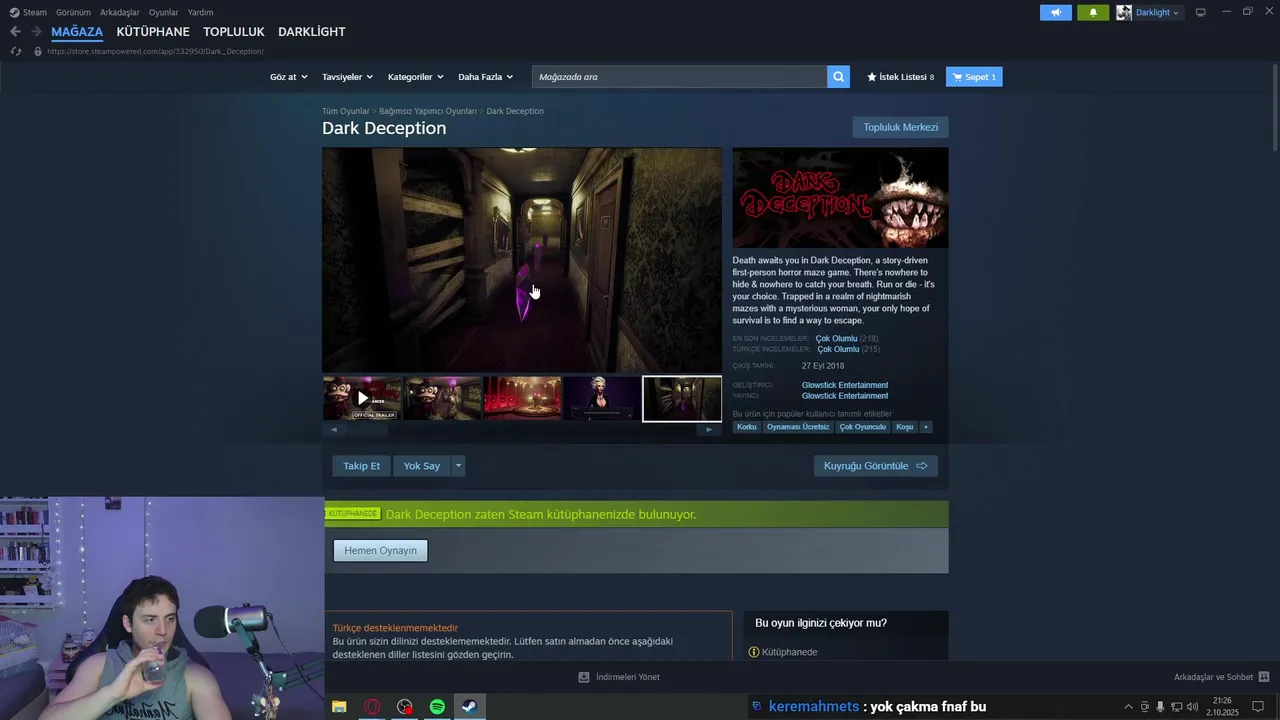Viewport: 1280px width, 720px height.
Task: Click the Topluluk Merkezi button
Action: 900,127
